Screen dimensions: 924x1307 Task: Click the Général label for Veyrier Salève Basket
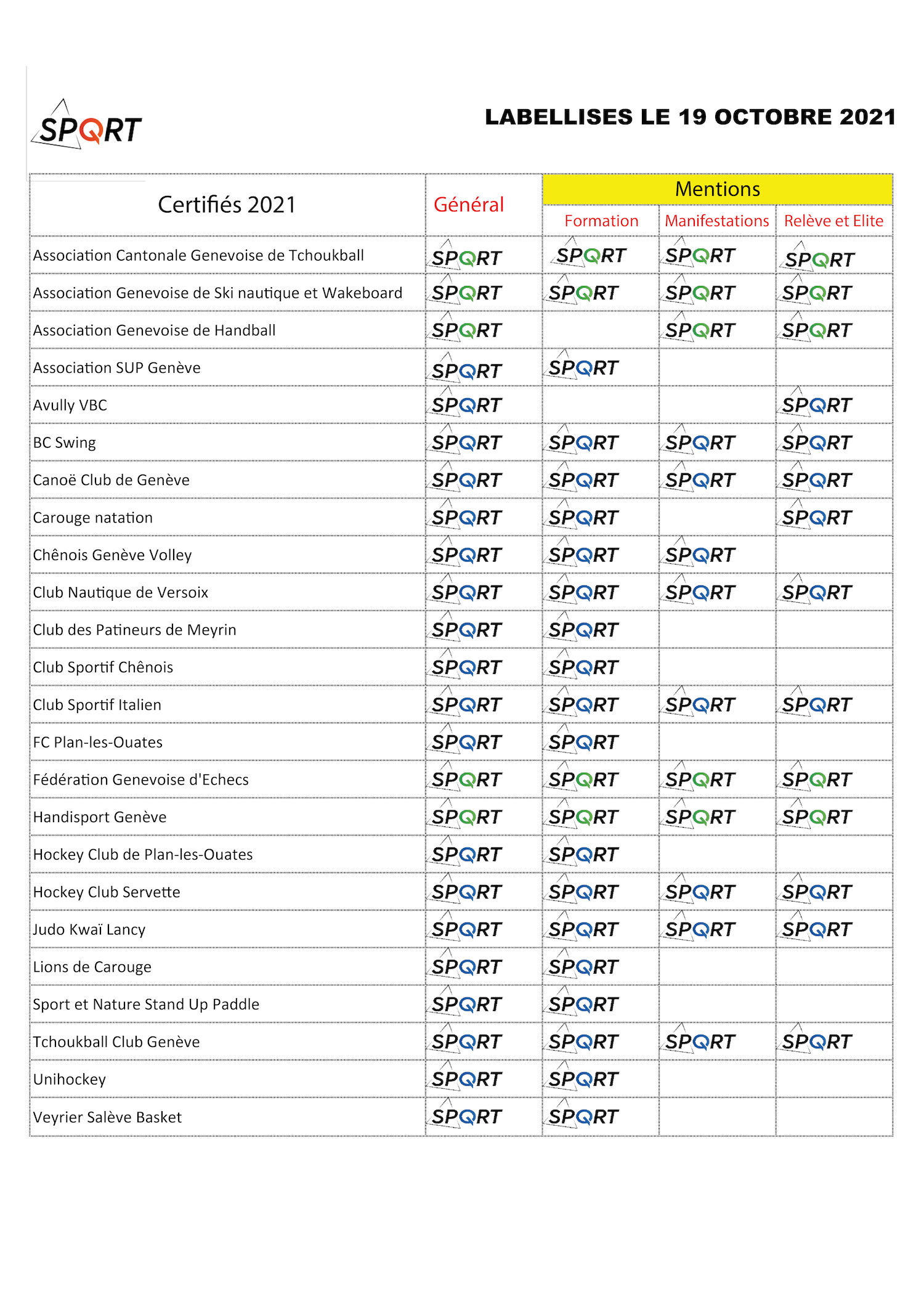point(465,1113)
